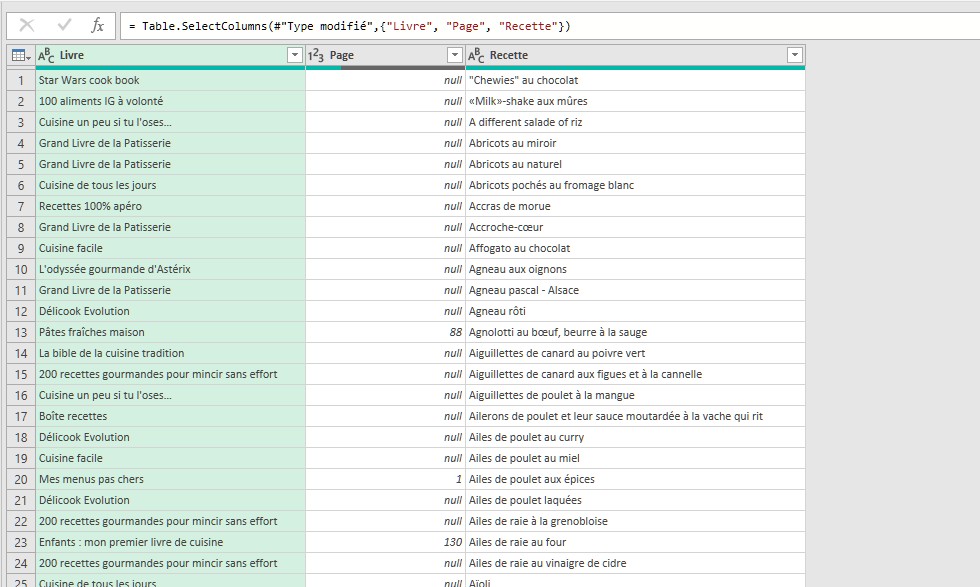
Task: Open the Livre column filter dropdown
Action: 294,55
